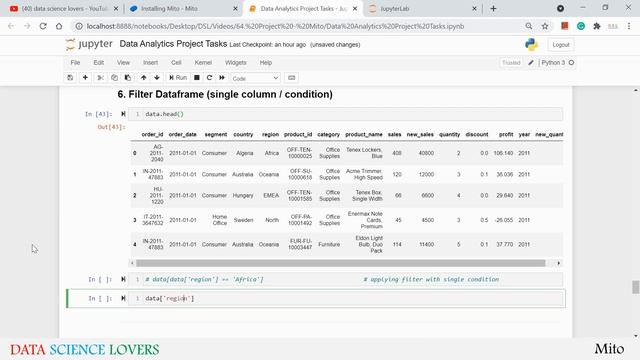This screenshot has width=640, height=360.
Task: Open the Help menu
Action: click(x=266, y=62)
